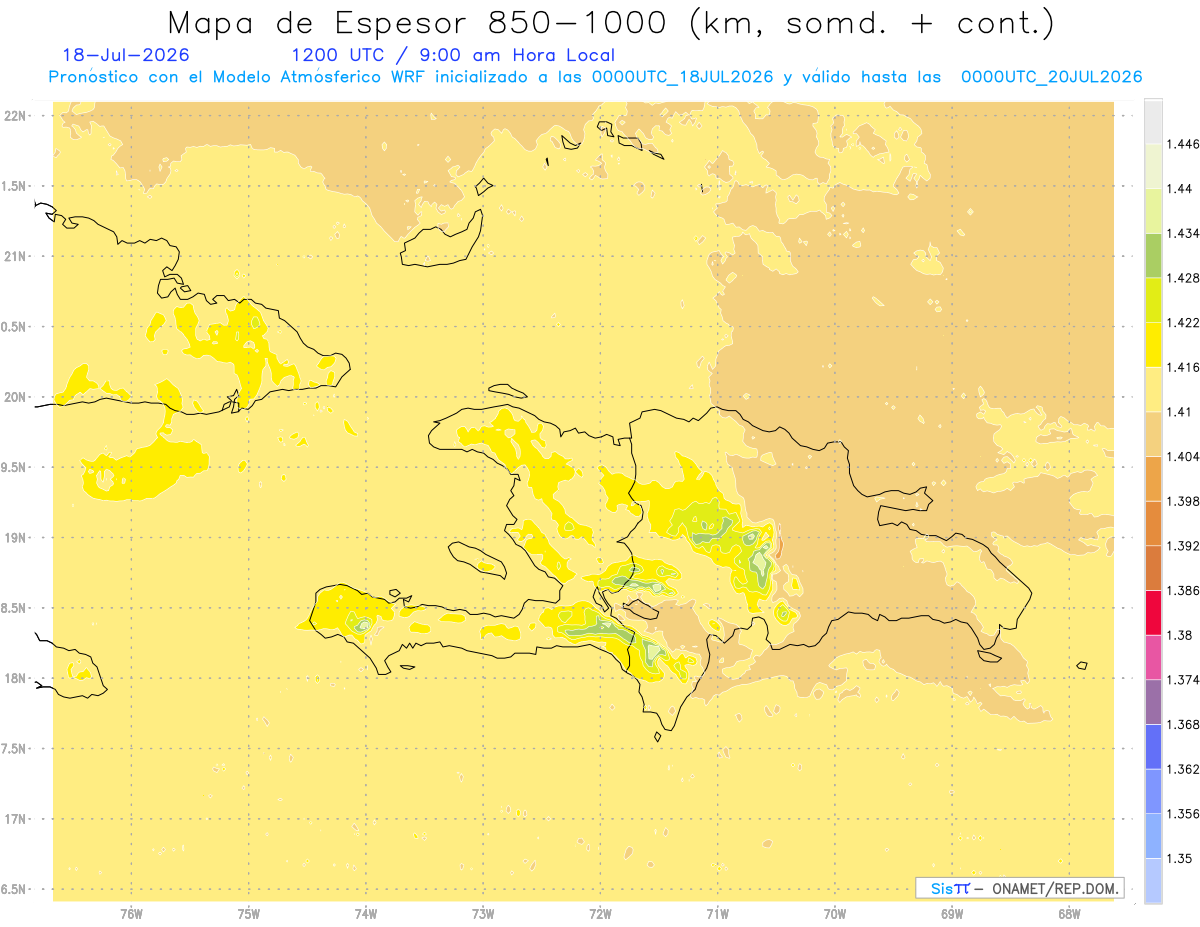Click the blue legend swatch above 1.362
Viewport: 1200px width, 927px height.
tap(1153, 746)
